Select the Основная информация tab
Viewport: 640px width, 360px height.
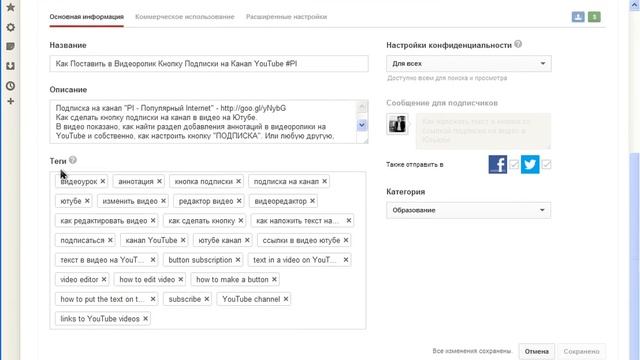(87, 17)
